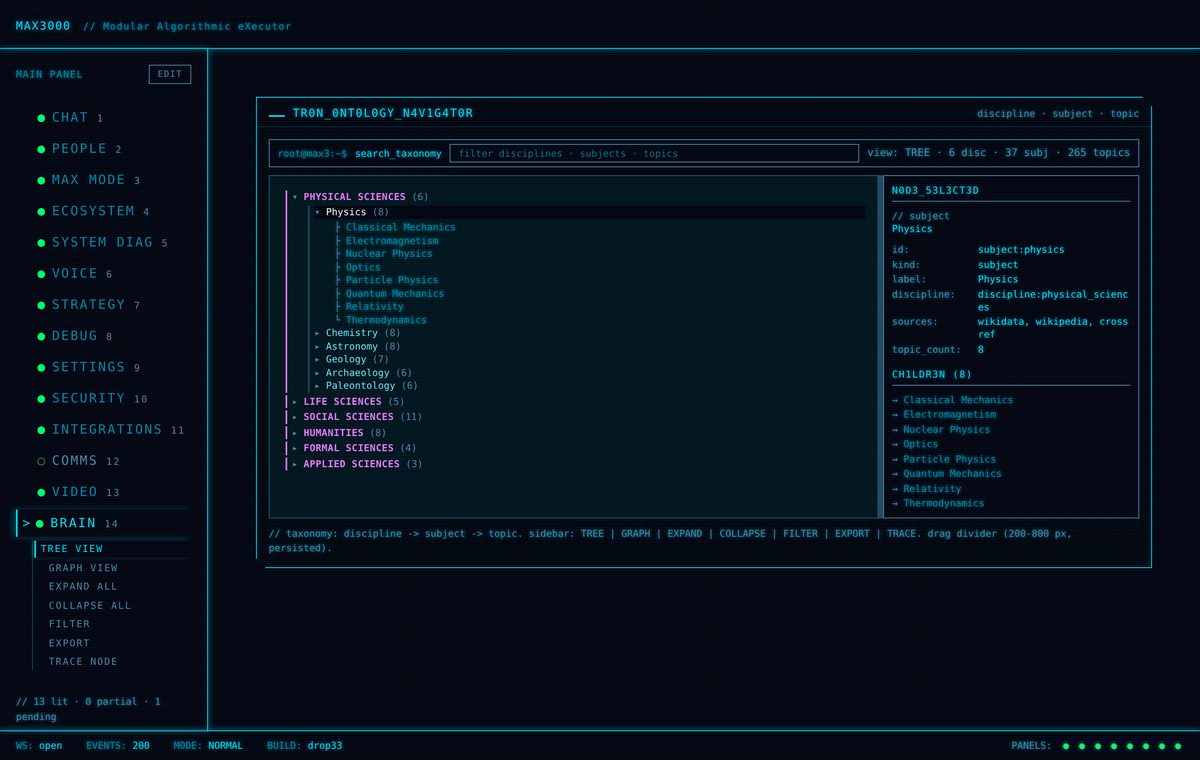The image size is (1200, 760).
Task: Click the MAX3000 title in header
Action: (43, 26)
